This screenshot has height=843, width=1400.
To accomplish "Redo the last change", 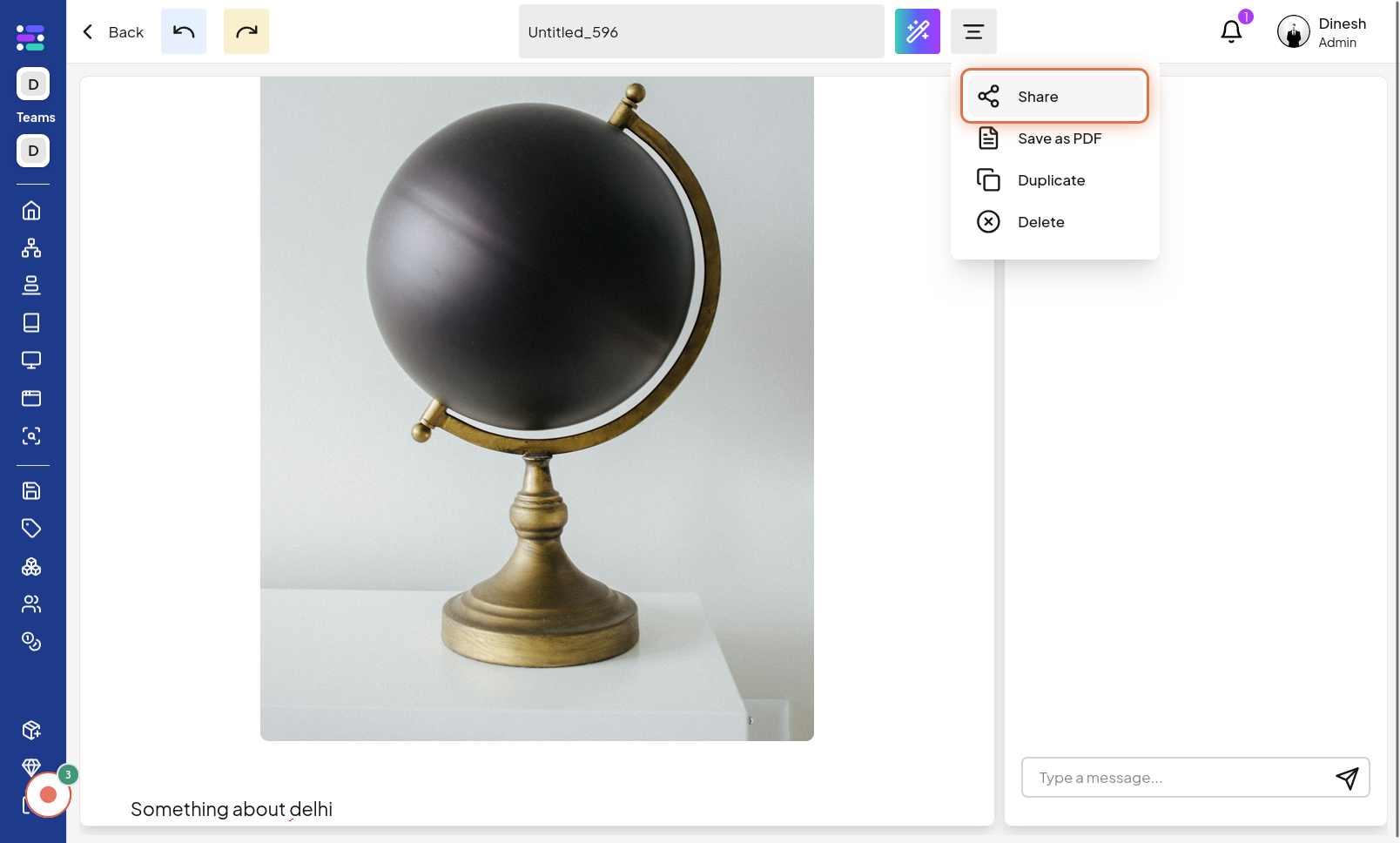I will click(246, 31).
